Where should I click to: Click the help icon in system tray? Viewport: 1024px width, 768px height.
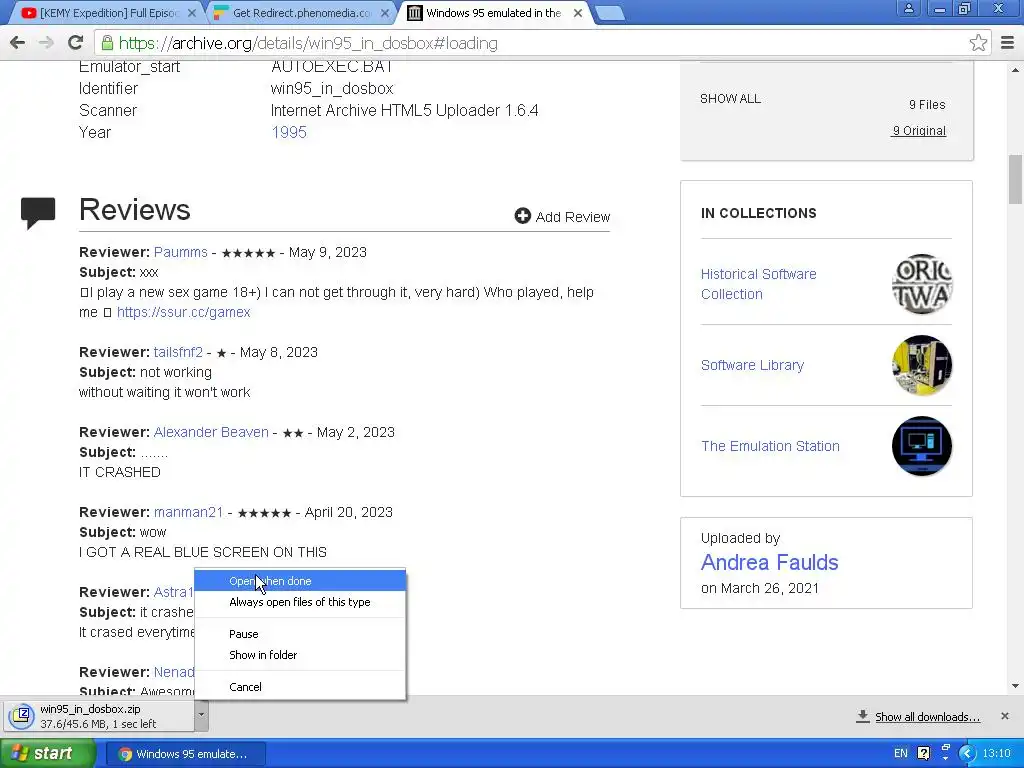923,753
